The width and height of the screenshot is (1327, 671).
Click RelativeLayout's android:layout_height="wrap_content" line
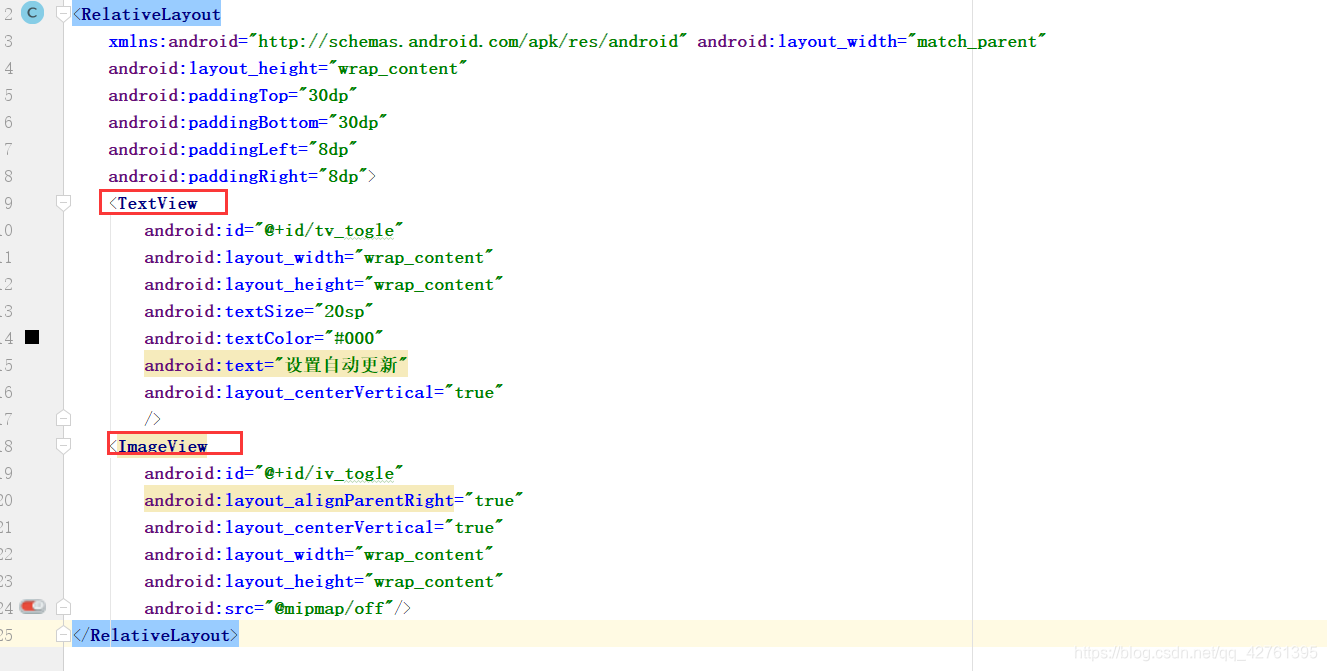[x=288, y=68]
